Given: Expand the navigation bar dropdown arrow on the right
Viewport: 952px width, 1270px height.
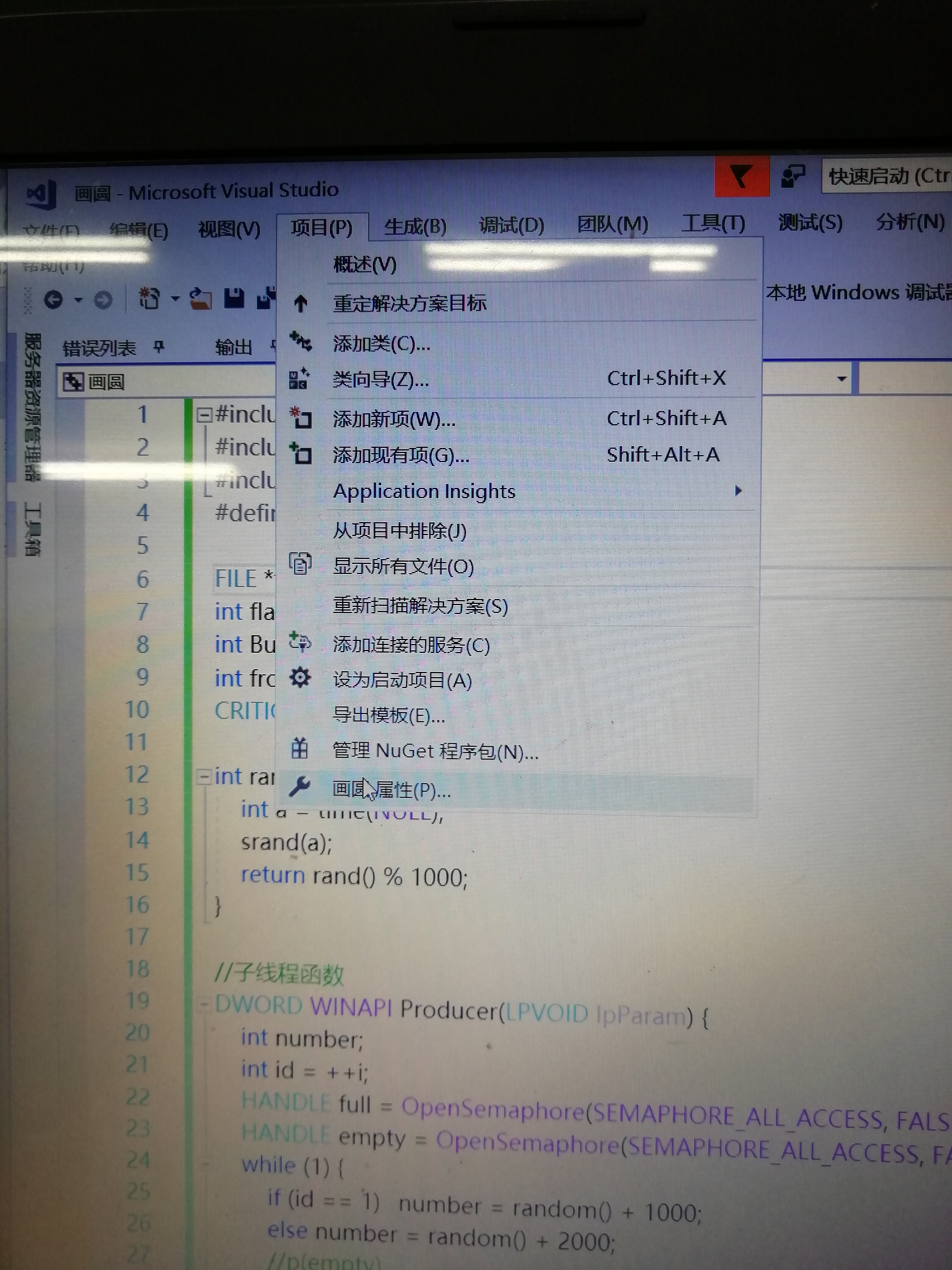Looking at the screenshot, I should [x=841, y=378].
